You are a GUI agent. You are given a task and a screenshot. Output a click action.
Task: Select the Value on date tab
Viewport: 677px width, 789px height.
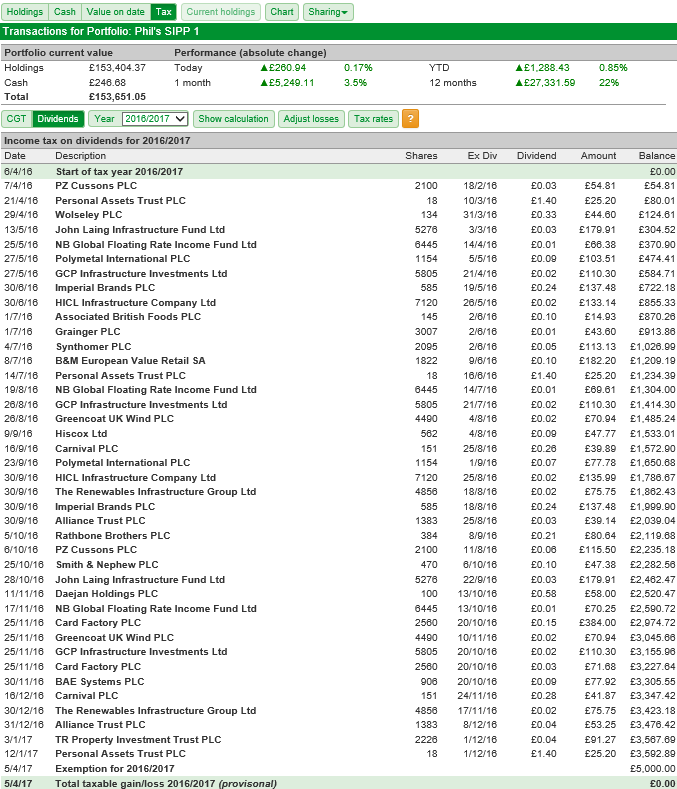tap(115, 12)
